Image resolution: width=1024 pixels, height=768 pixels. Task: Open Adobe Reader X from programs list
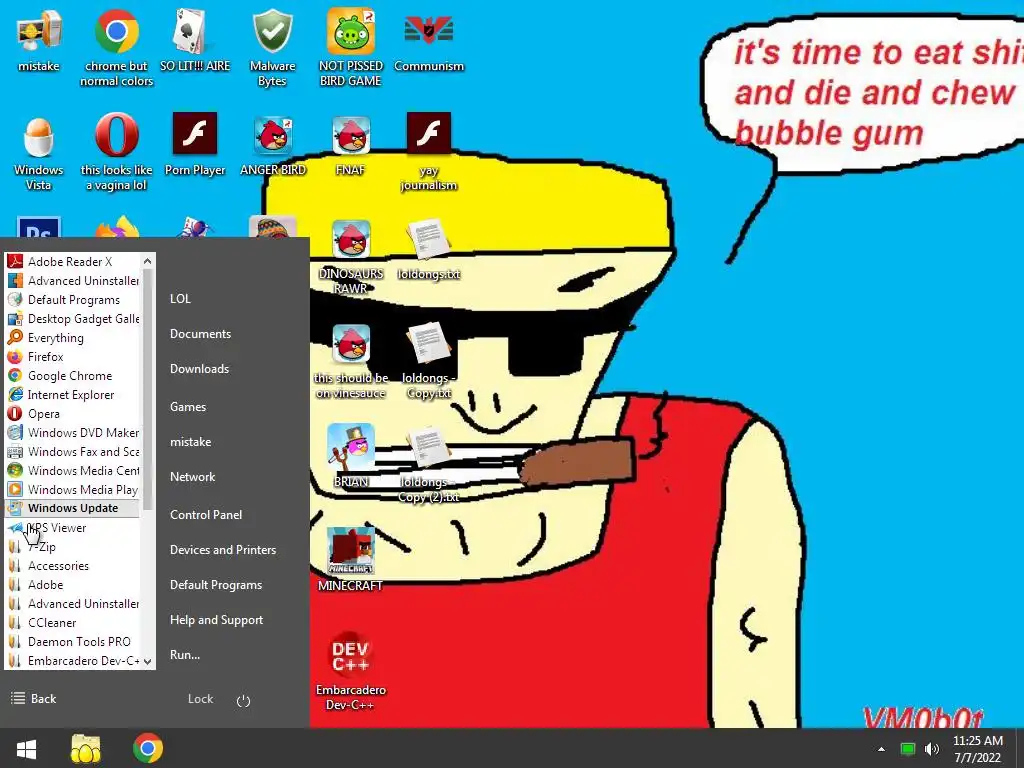point(72,261)
